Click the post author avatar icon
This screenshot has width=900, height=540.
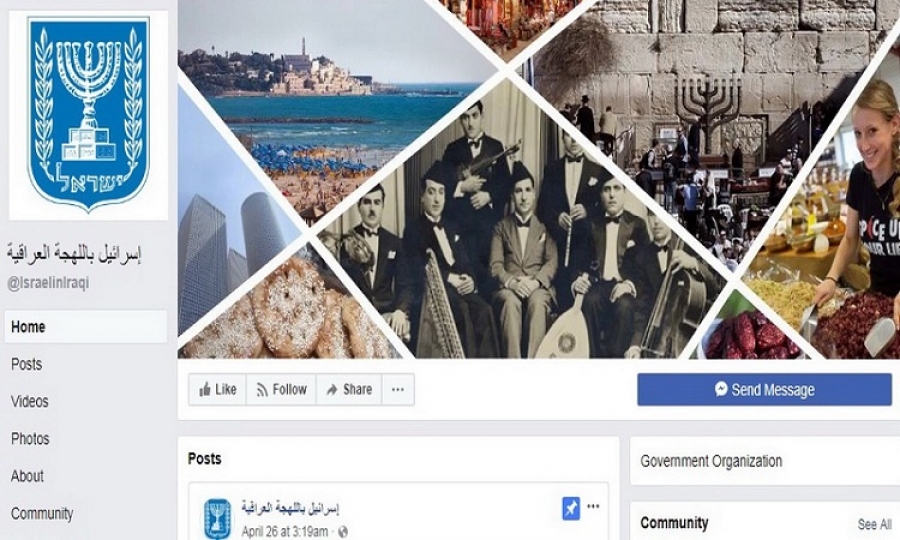[218, 518]
